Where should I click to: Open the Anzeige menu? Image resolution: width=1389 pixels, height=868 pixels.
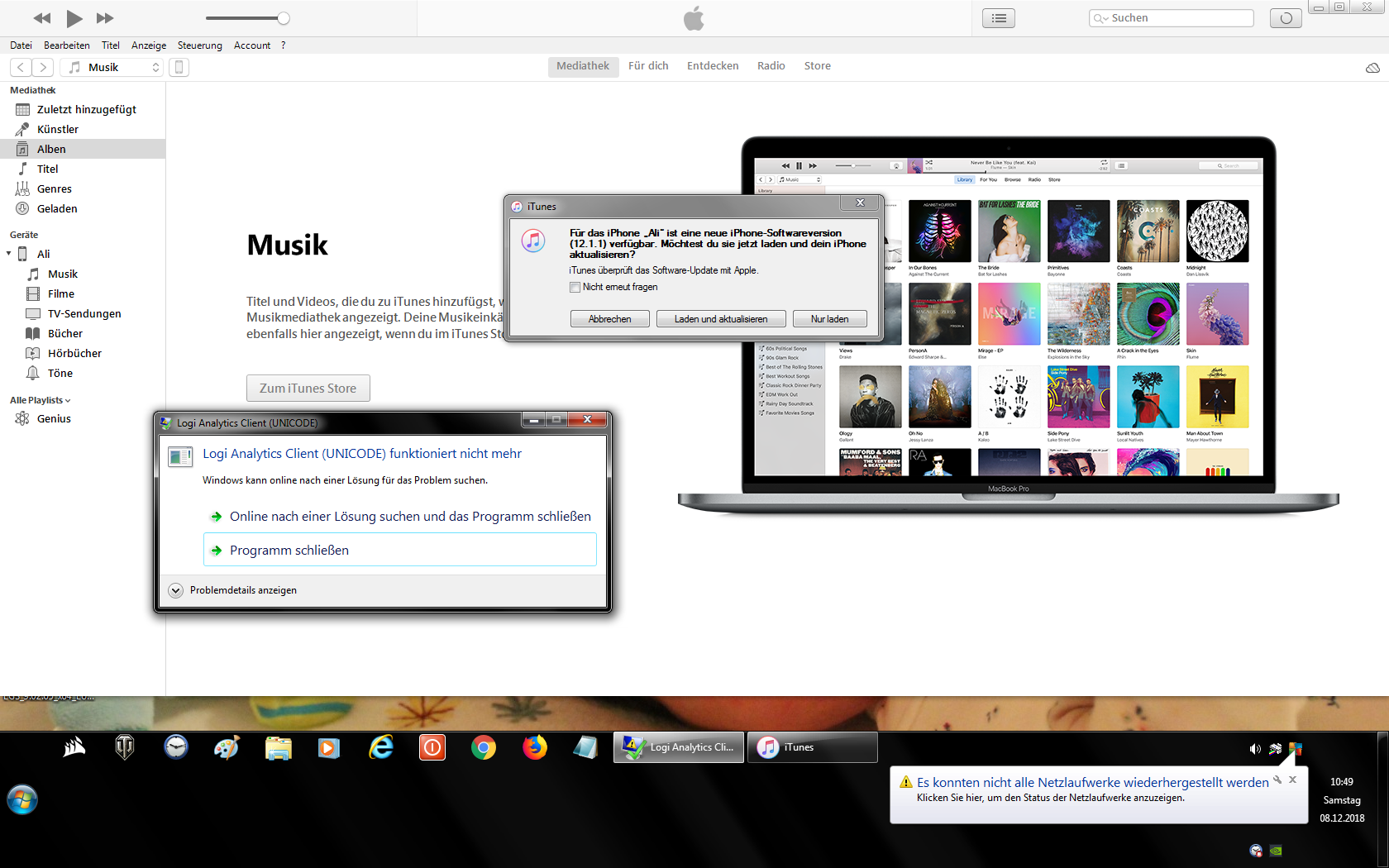pos(149,45)
